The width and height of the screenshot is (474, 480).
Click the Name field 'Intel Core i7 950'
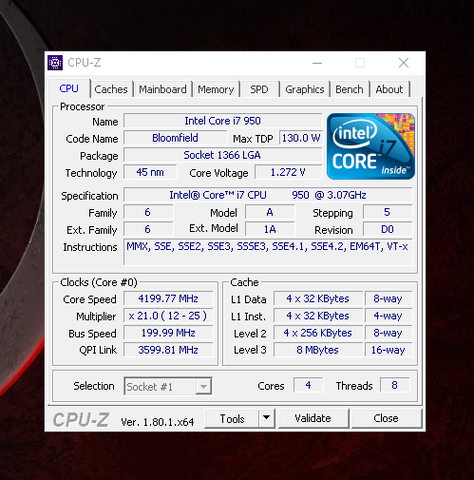(223, 121)
